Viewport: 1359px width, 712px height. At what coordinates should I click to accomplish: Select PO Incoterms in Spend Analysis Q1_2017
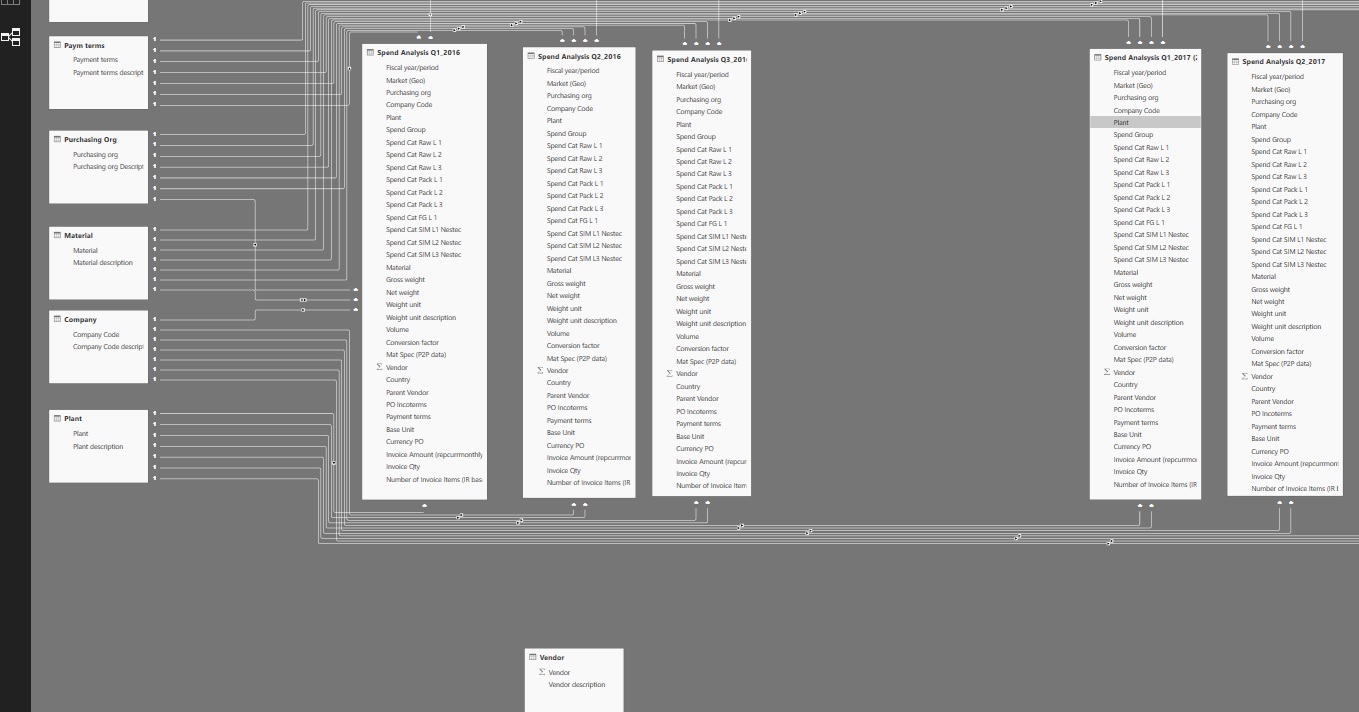(x=1134, y=409)
